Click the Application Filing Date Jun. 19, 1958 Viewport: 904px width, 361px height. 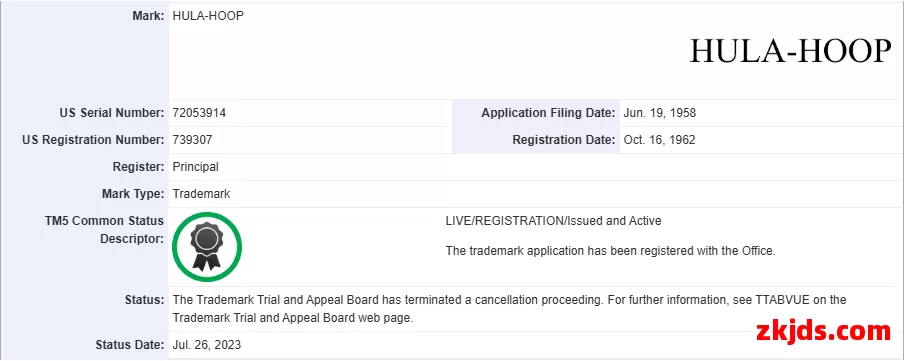click(x=660, y=113)
